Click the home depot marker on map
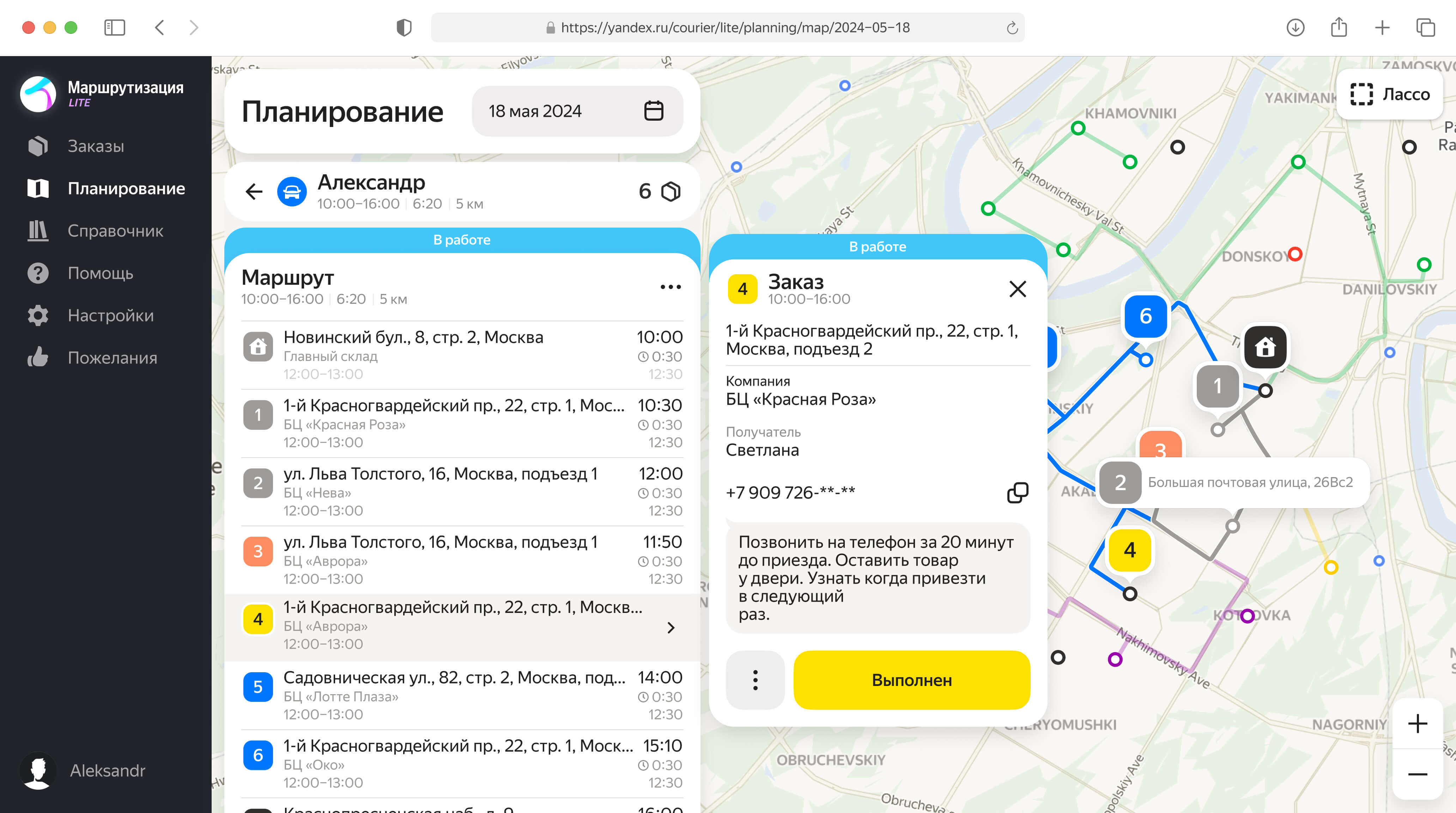Viewport: 1456px width, 813px height. pos(1265,347)
